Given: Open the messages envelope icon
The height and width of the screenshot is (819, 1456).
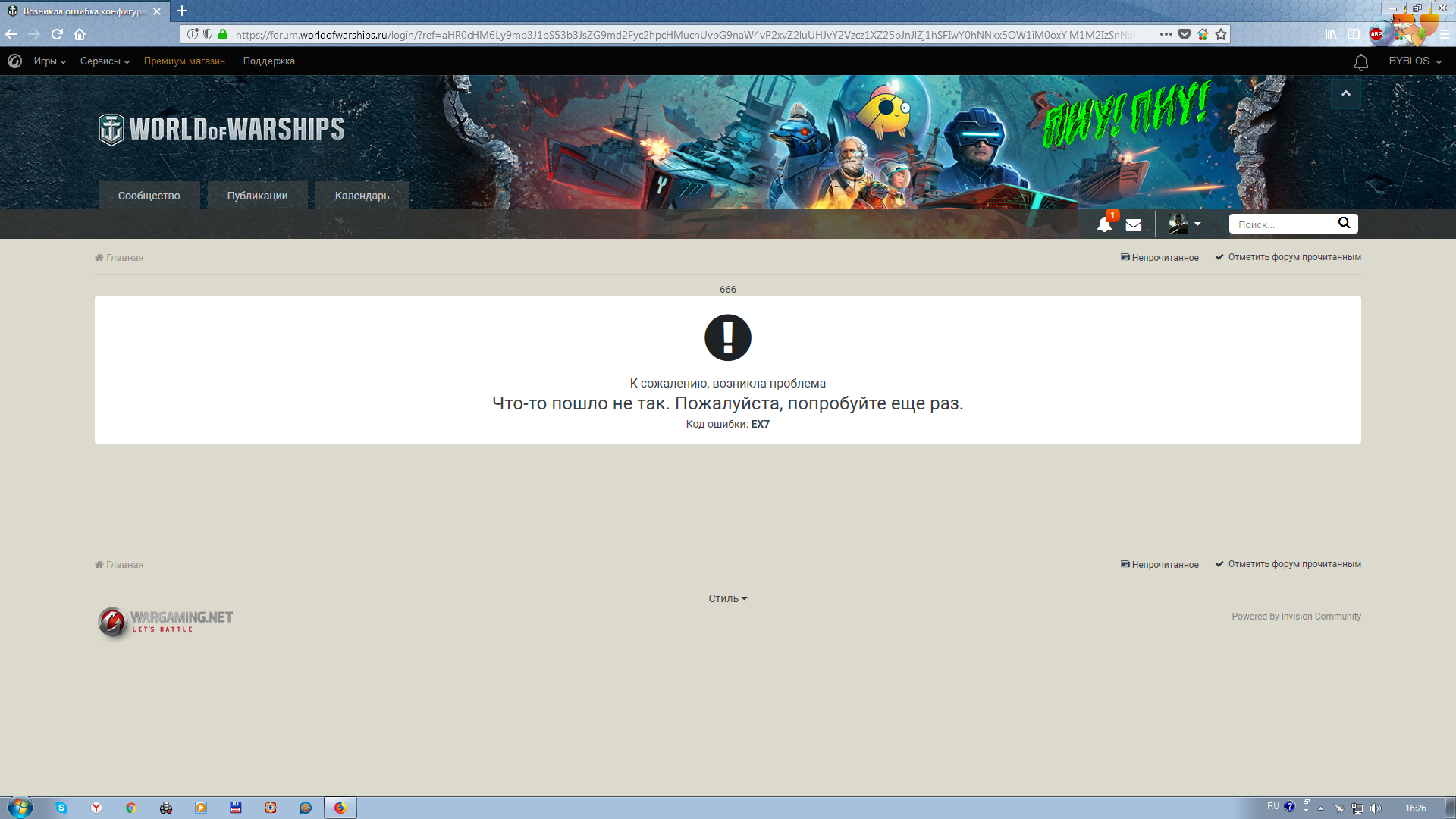Looking at the screenshot, I should [x=1134, y=224].
